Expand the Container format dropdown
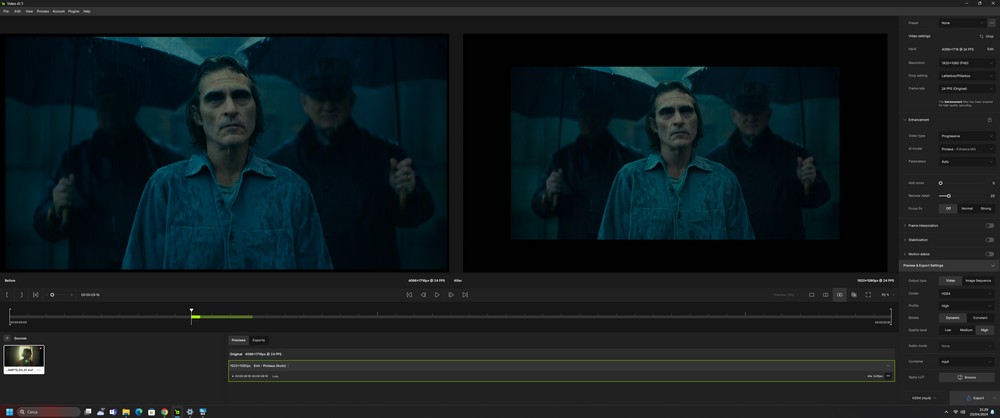 click(966, 361)
